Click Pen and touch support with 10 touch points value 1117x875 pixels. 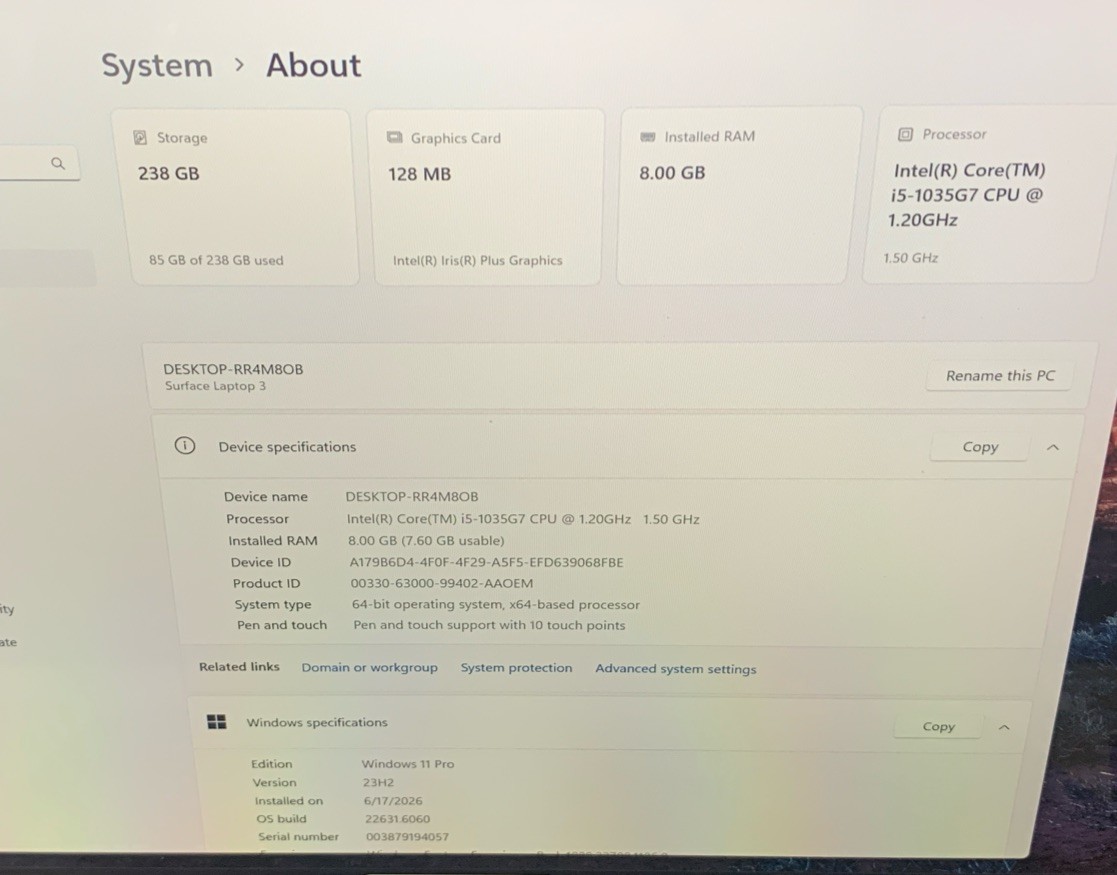tap(489, 625)
